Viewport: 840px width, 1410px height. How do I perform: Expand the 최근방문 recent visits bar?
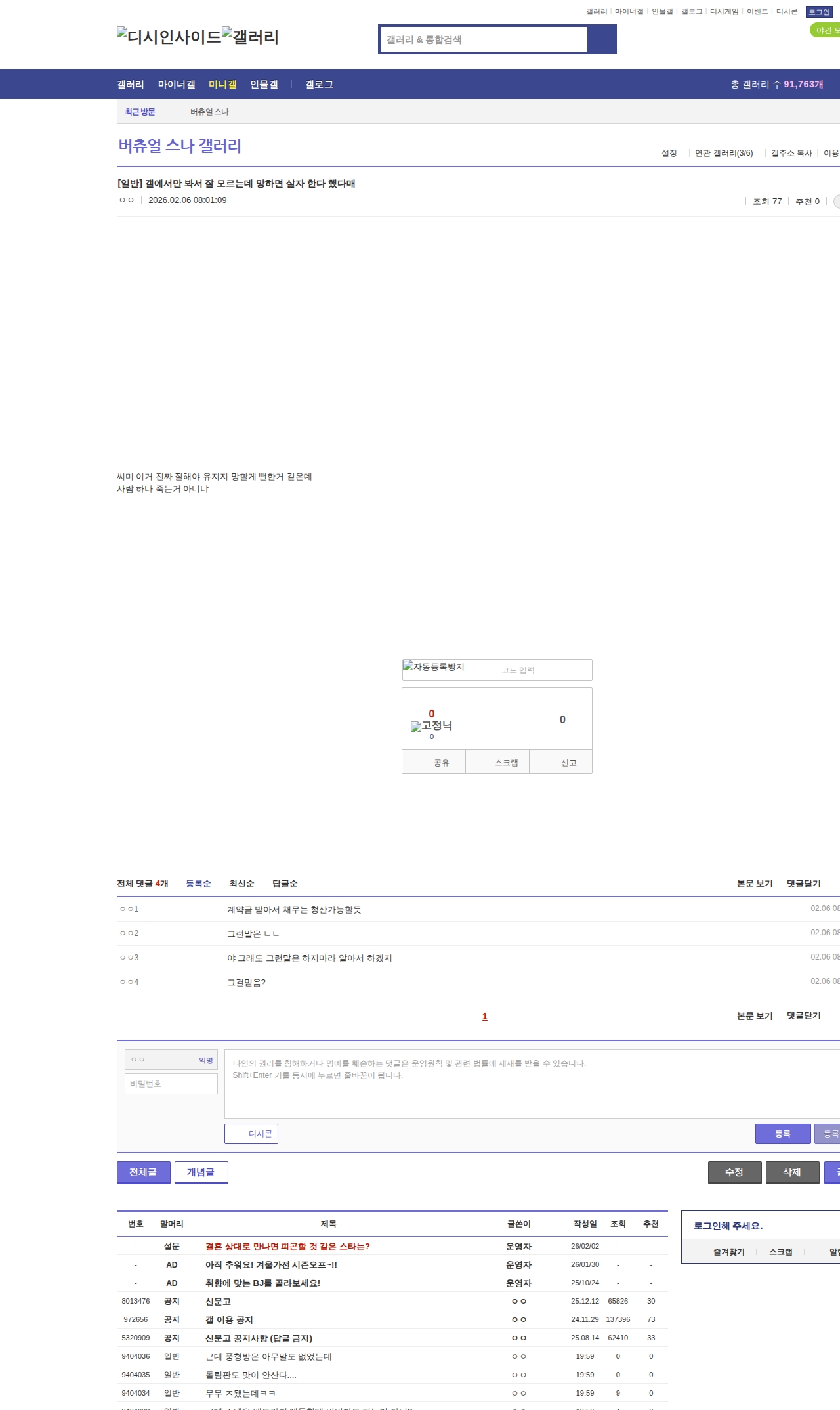(x=140, y=112)
